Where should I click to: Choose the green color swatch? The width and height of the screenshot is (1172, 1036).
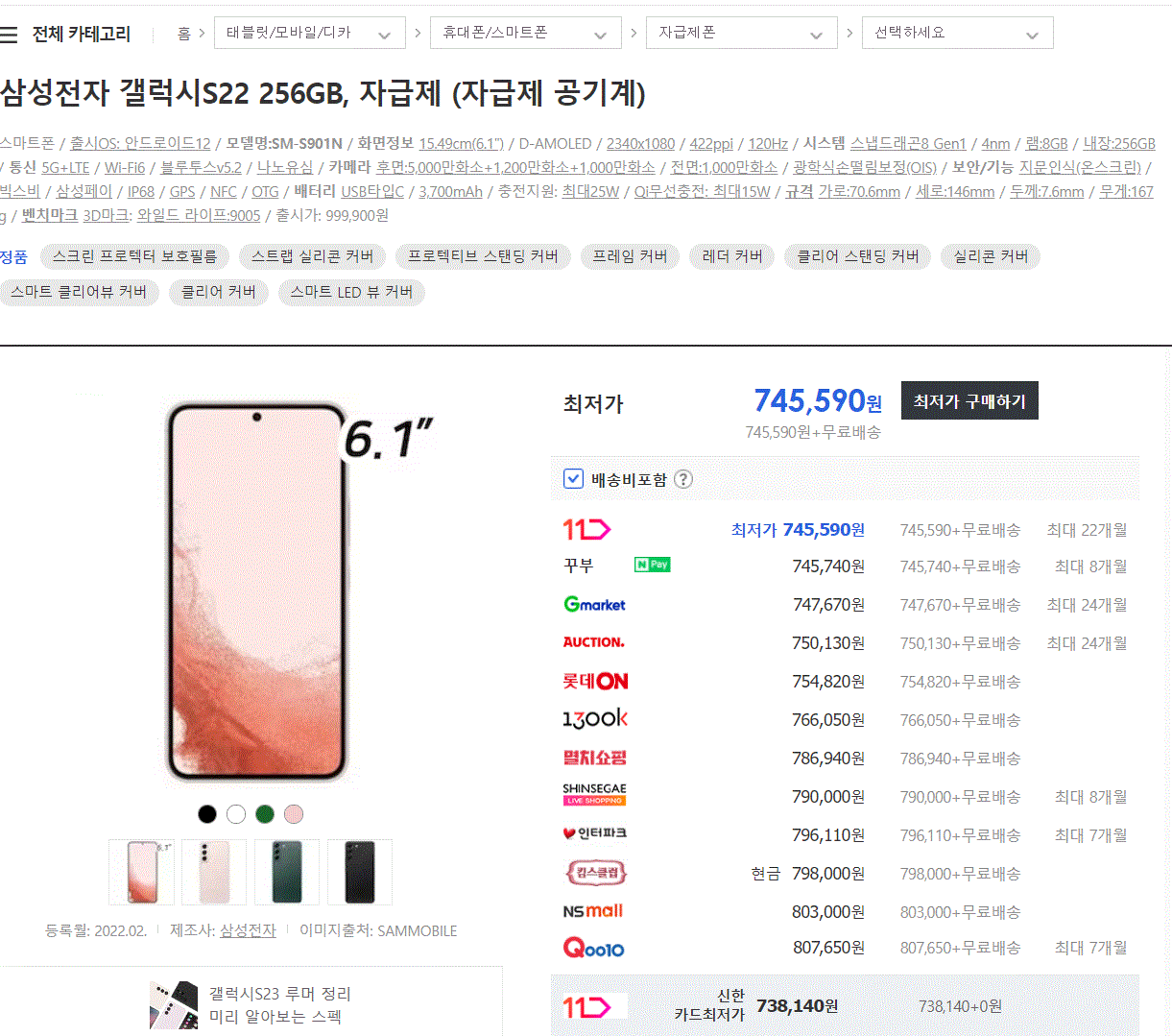tap(265, 814)
